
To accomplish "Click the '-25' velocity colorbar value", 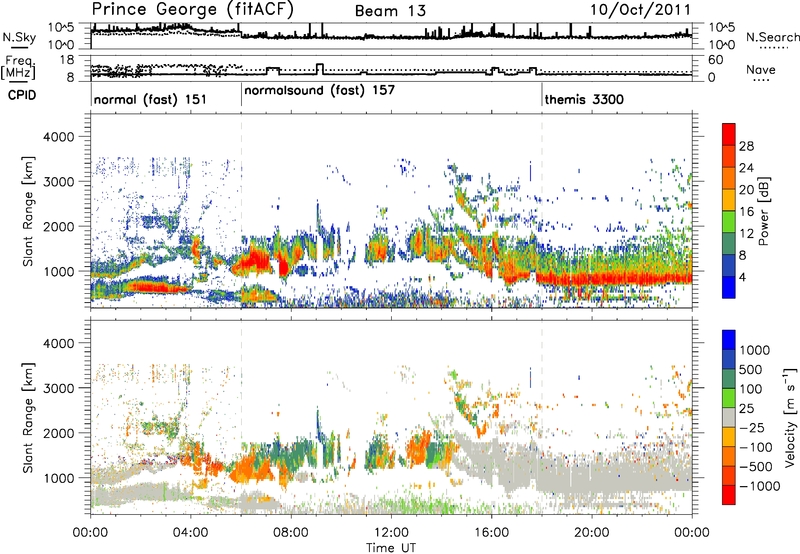I will (752, 428).
